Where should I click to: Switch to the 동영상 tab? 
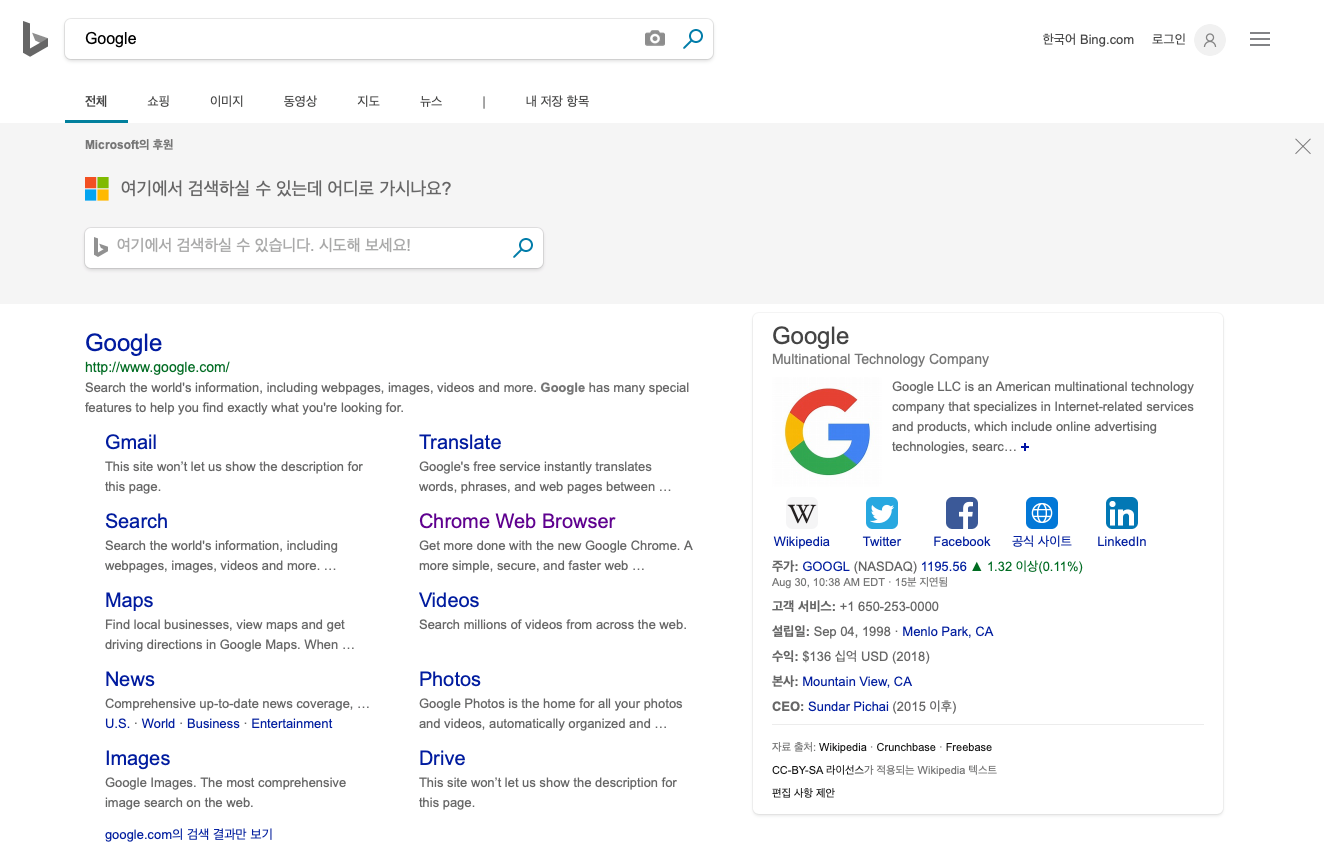pyautogui.click(x=300, y=101)
